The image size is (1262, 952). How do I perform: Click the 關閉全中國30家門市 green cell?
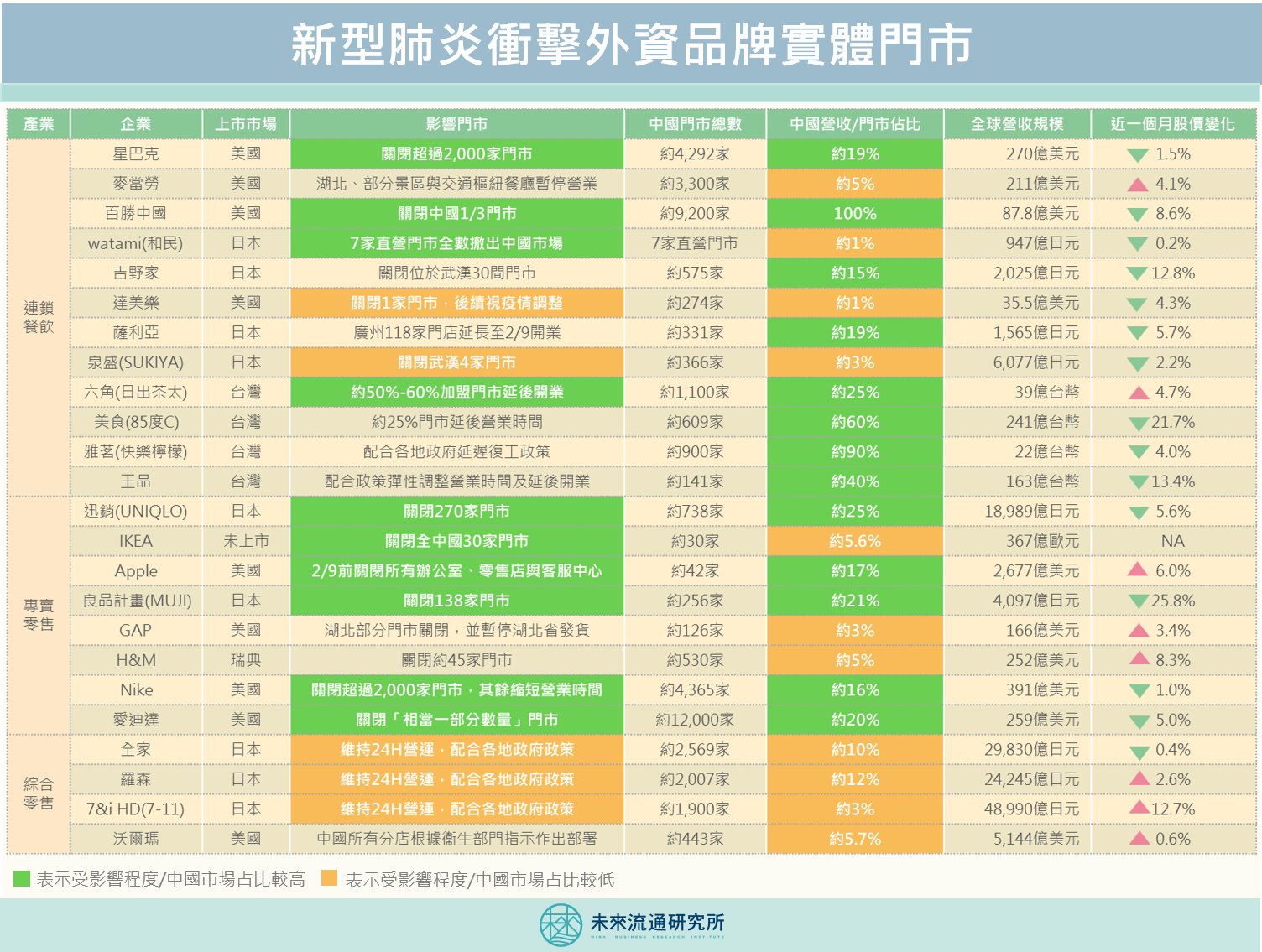click(456, 541)
